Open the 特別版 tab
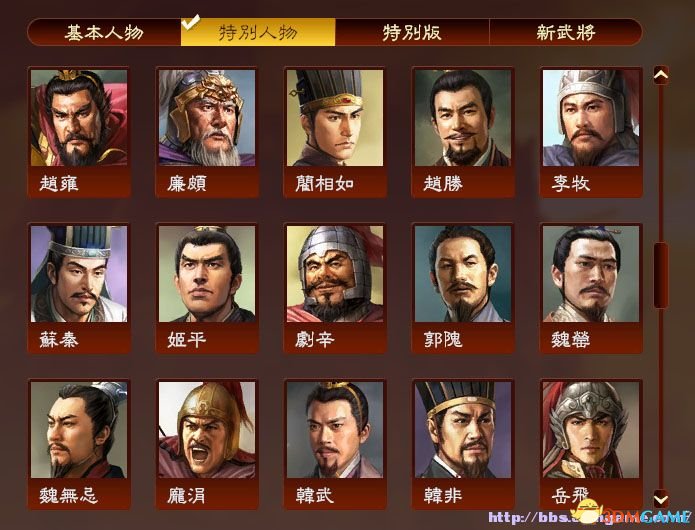This screenshot has width=695, height=530. [412, 32]
